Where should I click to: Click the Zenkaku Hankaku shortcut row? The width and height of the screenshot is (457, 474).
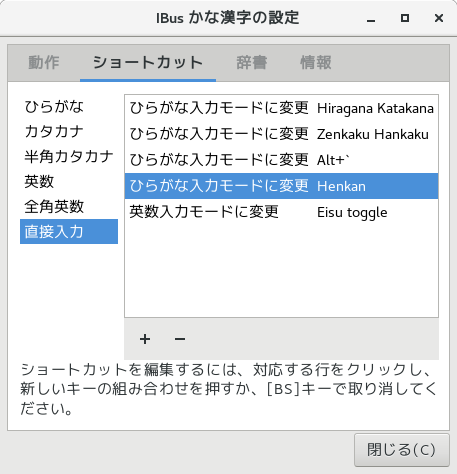click(282, 134)
